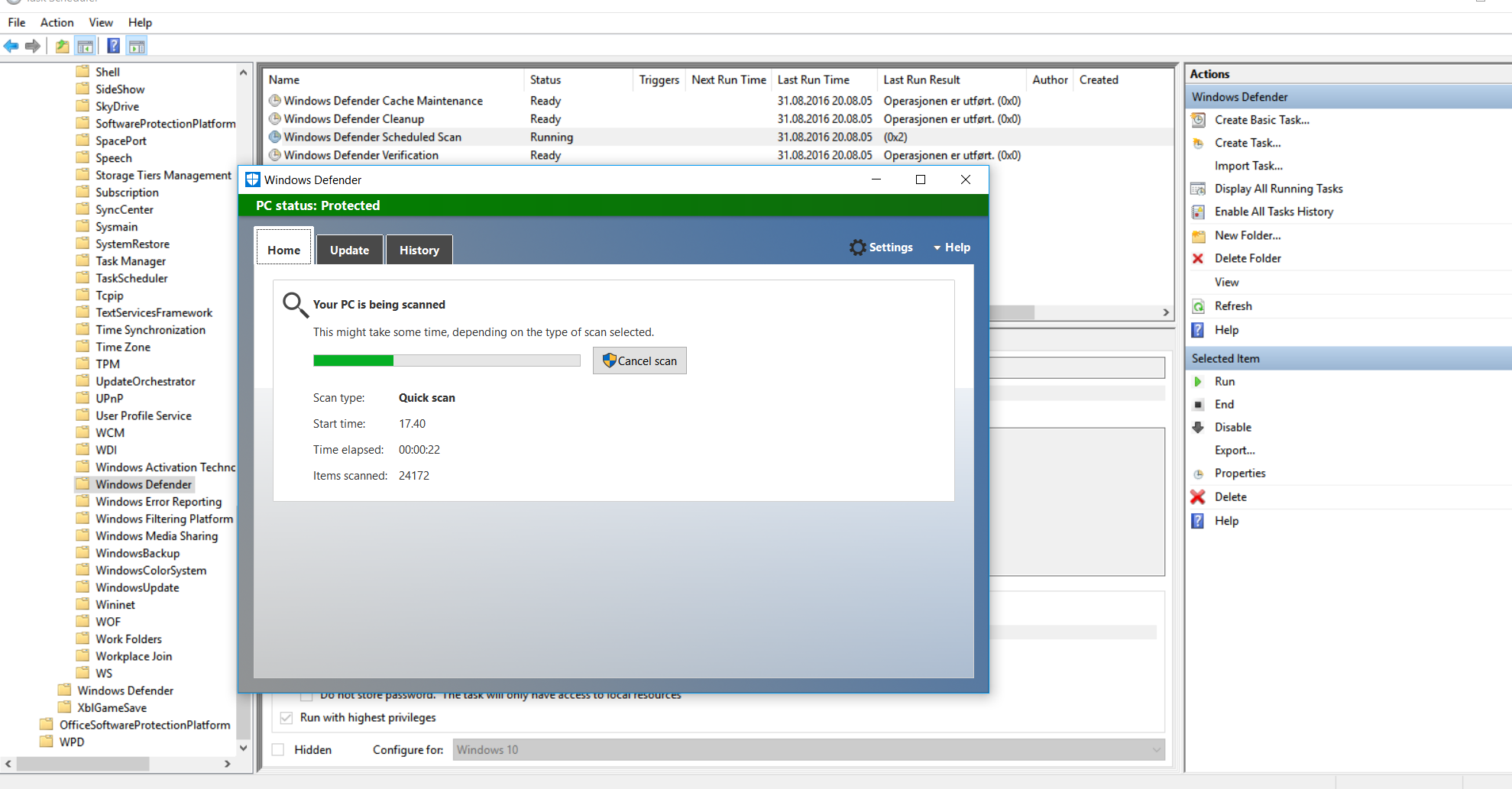The width and height of the screenshot is (1512, 789).
Task: Click the Show/Hide Console Tree icon
Action: coord(86,47)
